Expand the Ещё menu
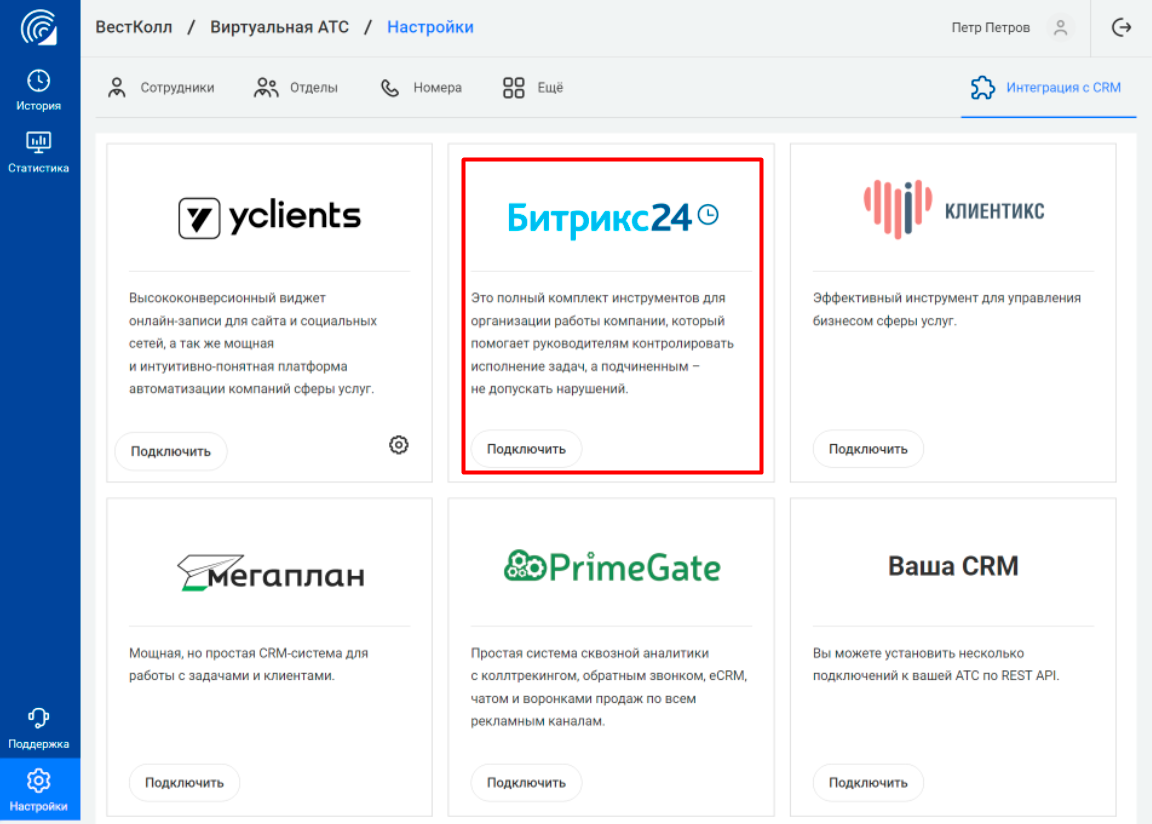The height and width of the screenshot is (824, 1152). 533,88
